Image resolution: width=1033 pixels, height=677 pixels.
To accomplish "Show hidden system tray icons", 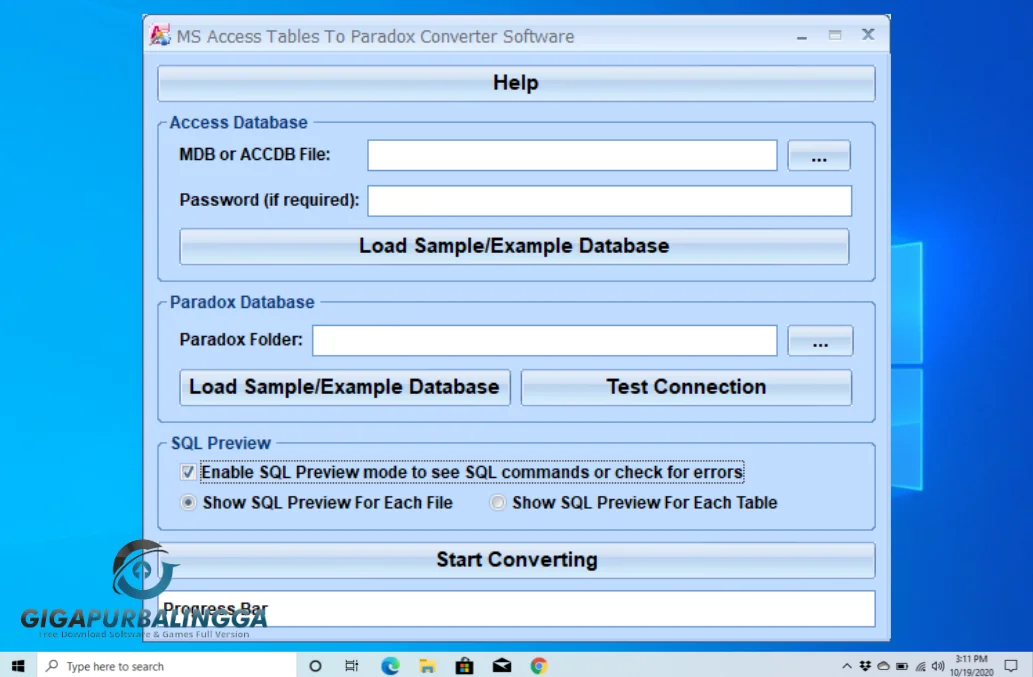I will [x=847, y=666].
